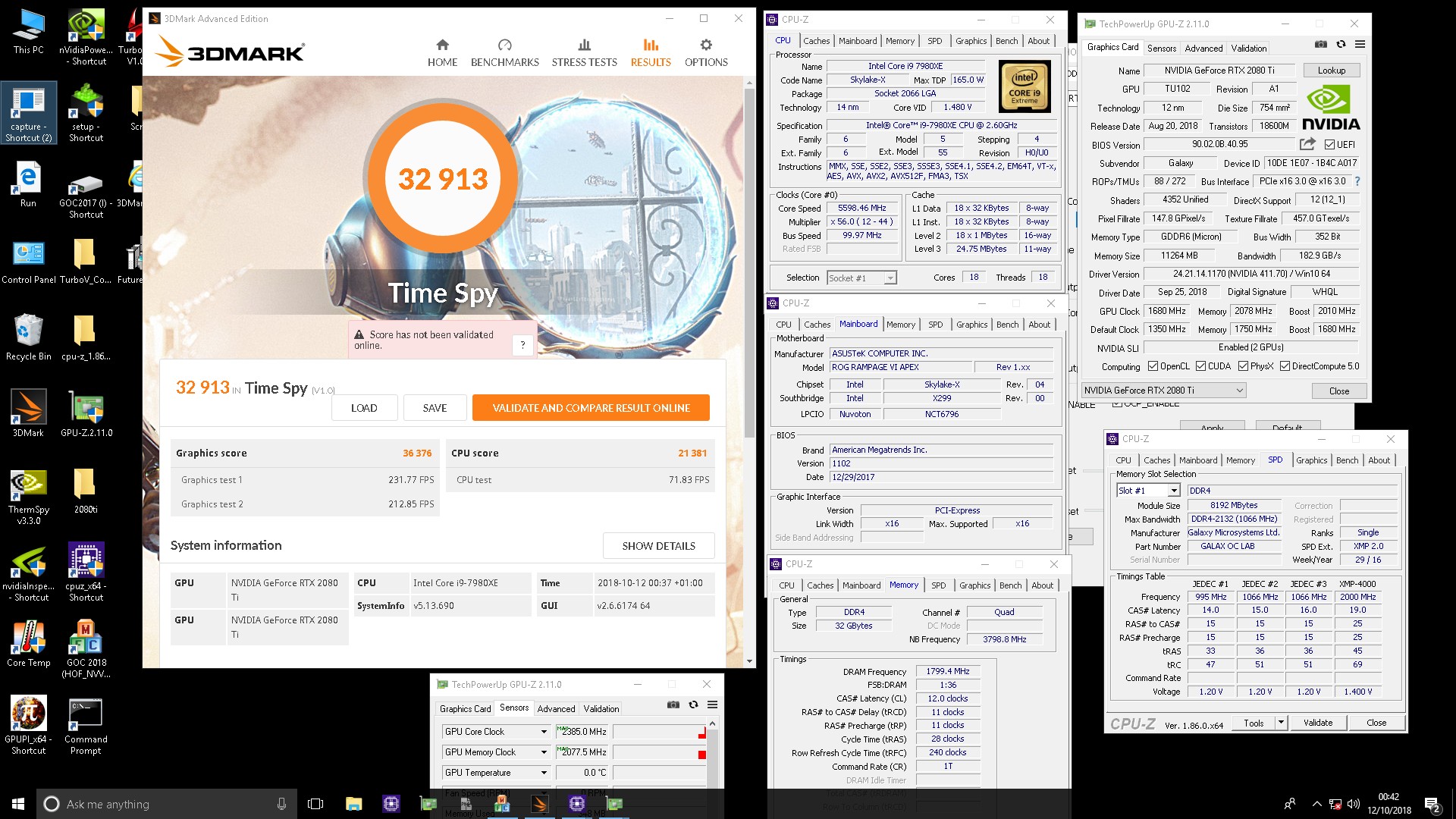1456x819 pixels.
Task: Open 3DMark Options gear
Action: pos(706,52)
